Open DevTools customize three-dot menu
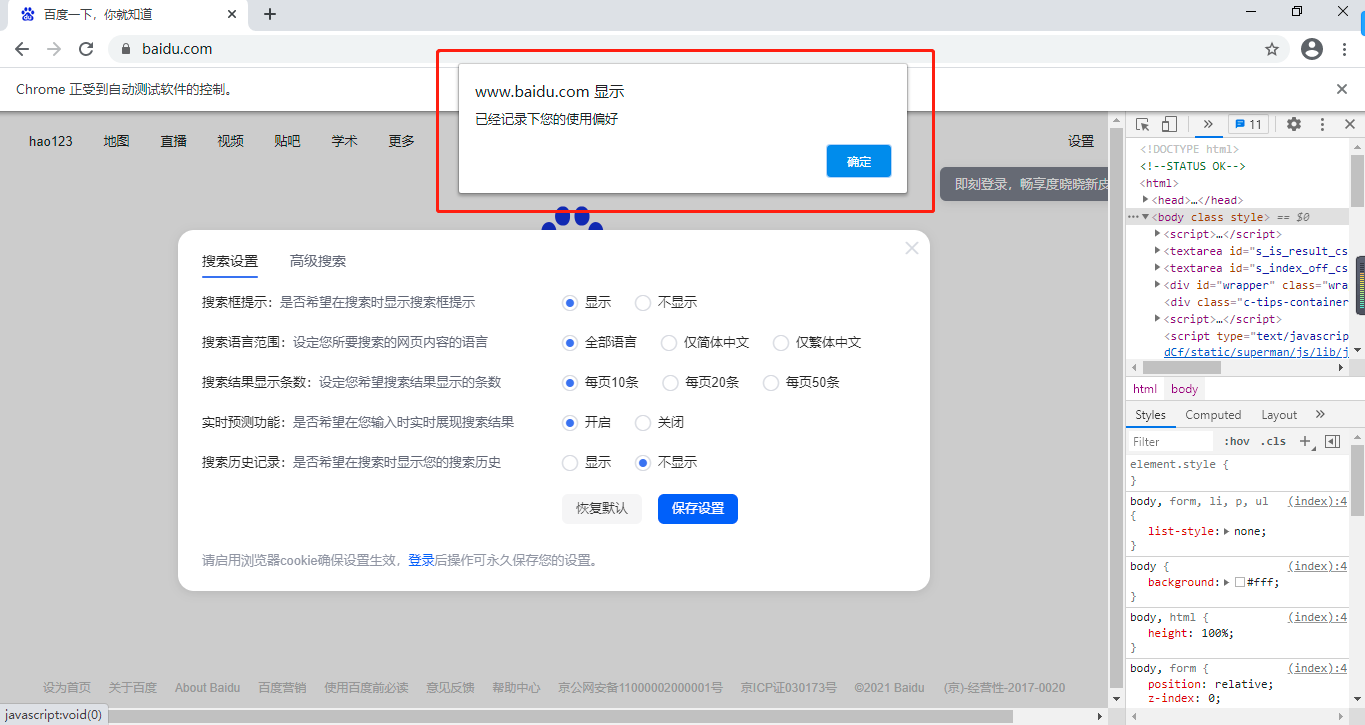This screenshot has height=725, width=1365. [1322, 124]
